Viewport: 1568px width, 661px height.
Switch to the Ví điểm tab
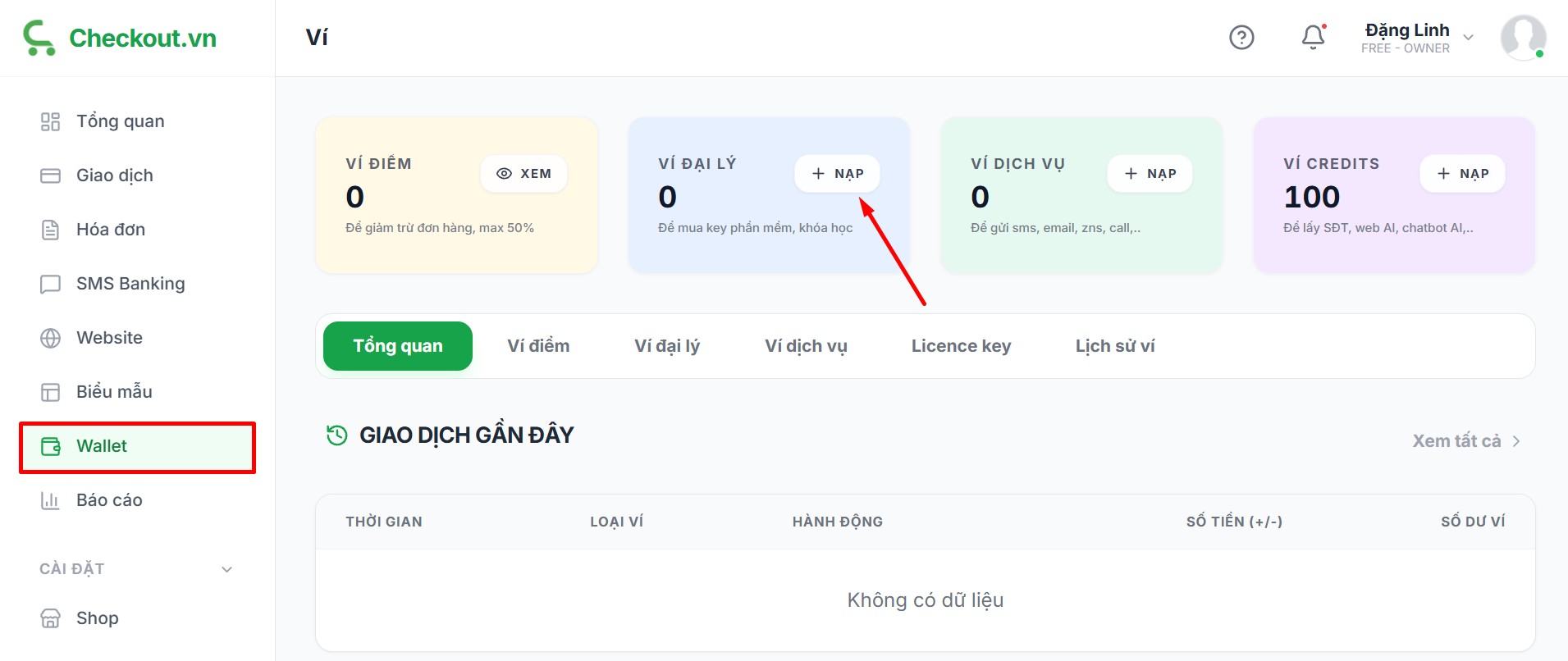click(x=538, y=346)
